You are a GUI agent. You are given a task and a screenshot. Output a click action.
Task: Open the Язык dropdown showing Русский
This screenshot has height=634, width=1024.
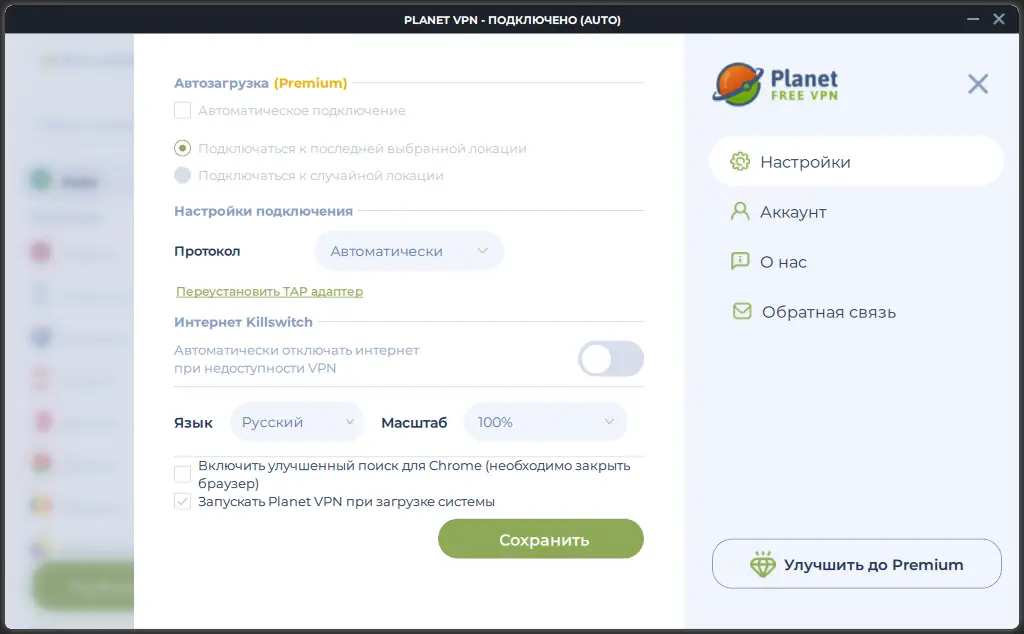[297, 422]
